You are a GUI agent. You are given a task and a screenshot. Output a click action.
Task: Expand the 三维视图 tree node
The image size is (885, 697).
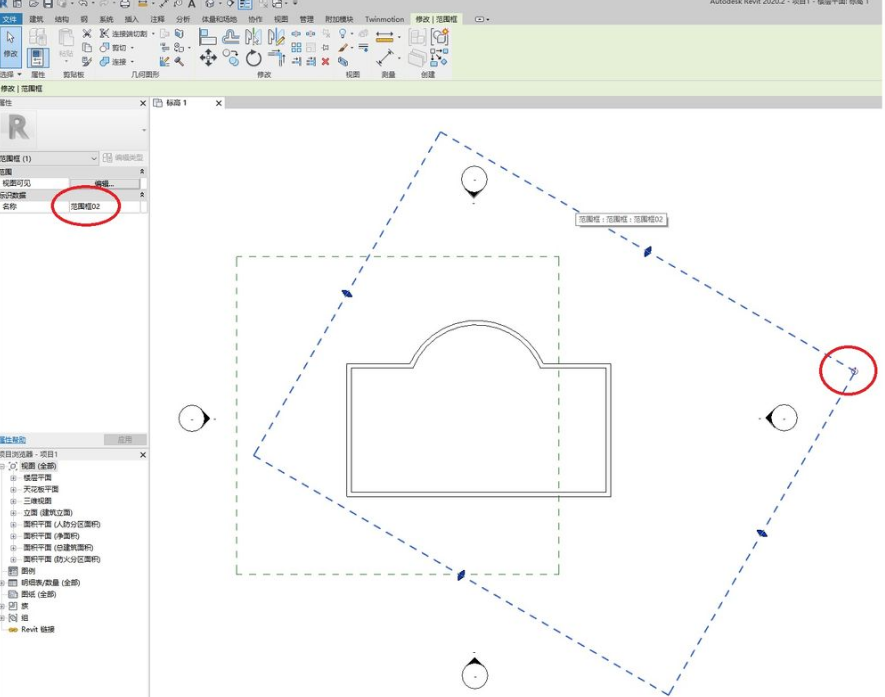pos(14,501)
